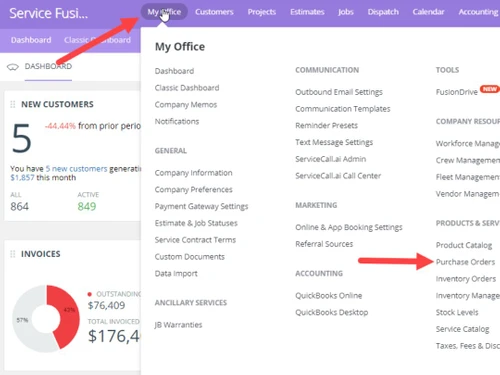Image resolution: width=500 pixels, height=375 pixels.
Task: Switch to the Dashboard sub-tab
Action: point(31,40)
